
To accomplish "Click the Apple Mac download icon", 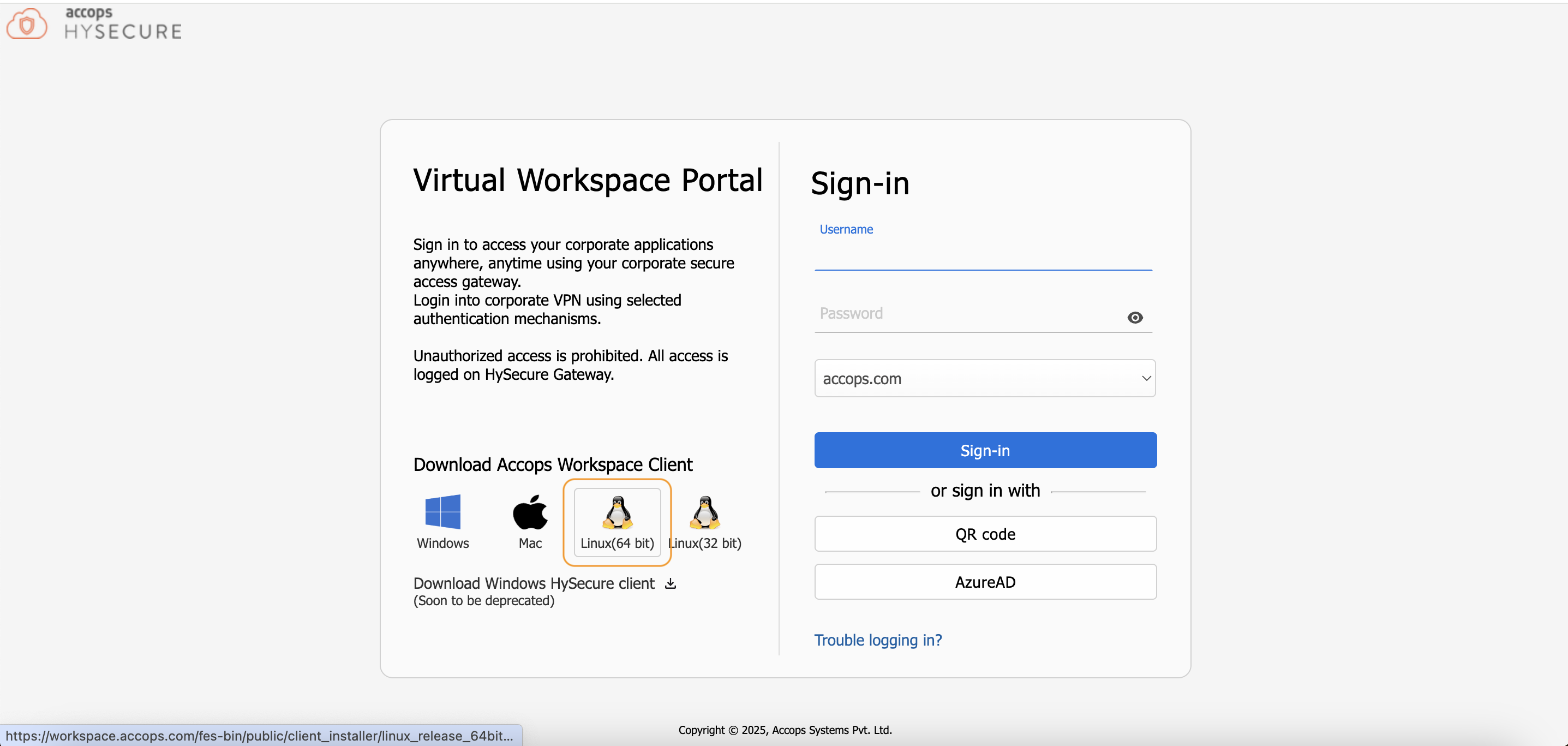I will pyautogui.click(x=530, y=511).
